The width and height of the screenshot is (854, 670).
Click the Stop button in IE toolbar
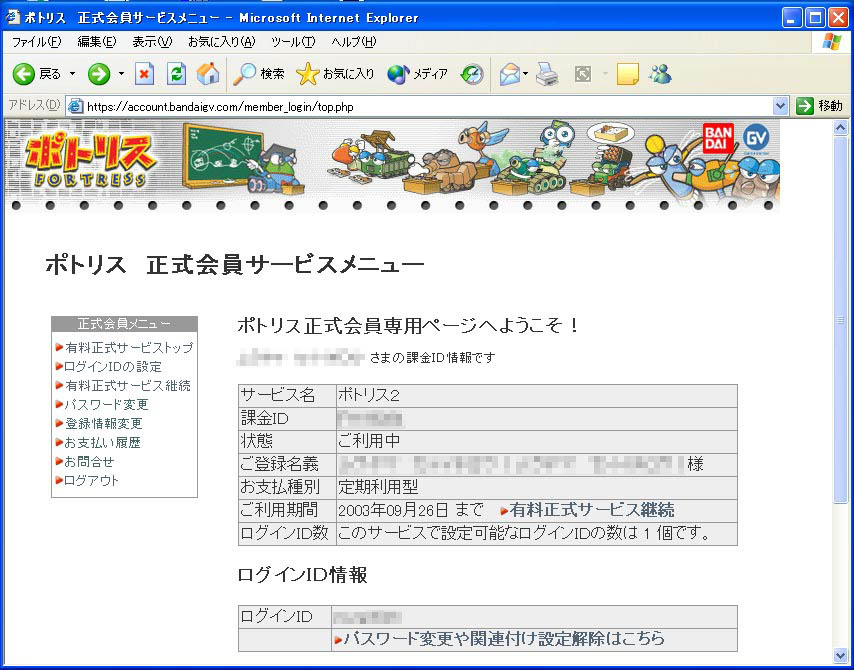[x=145, y=74]
